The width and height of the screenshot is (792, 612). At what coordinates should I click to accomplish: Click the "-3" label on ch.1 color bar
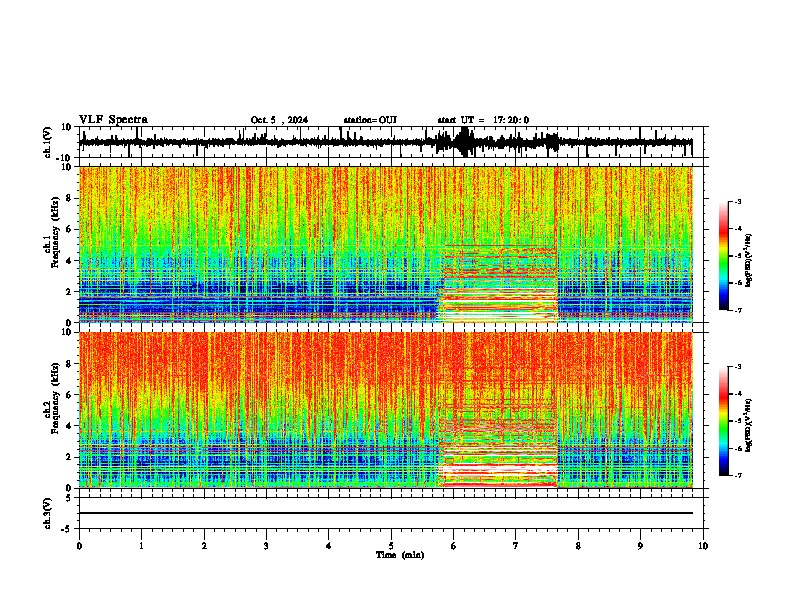tap(737, 201)
